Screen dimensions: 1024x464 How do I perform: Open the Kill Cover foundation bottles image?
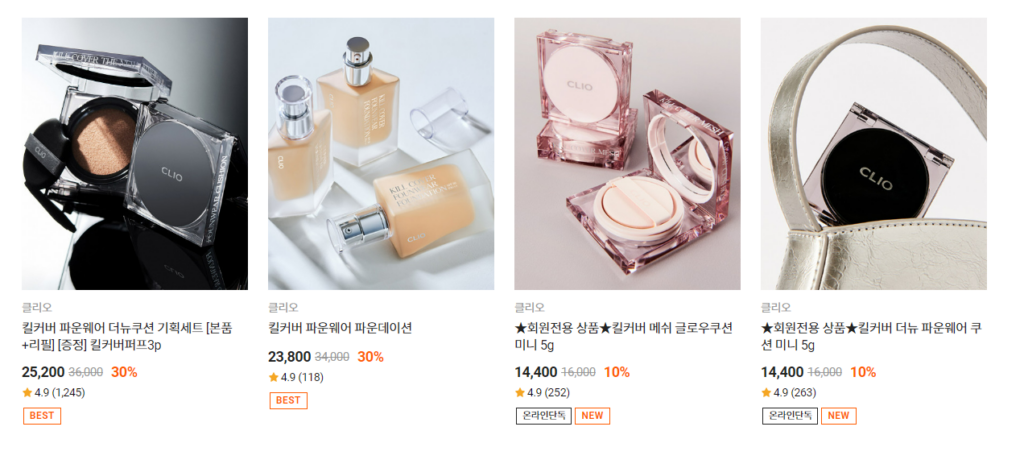[381, 154]
